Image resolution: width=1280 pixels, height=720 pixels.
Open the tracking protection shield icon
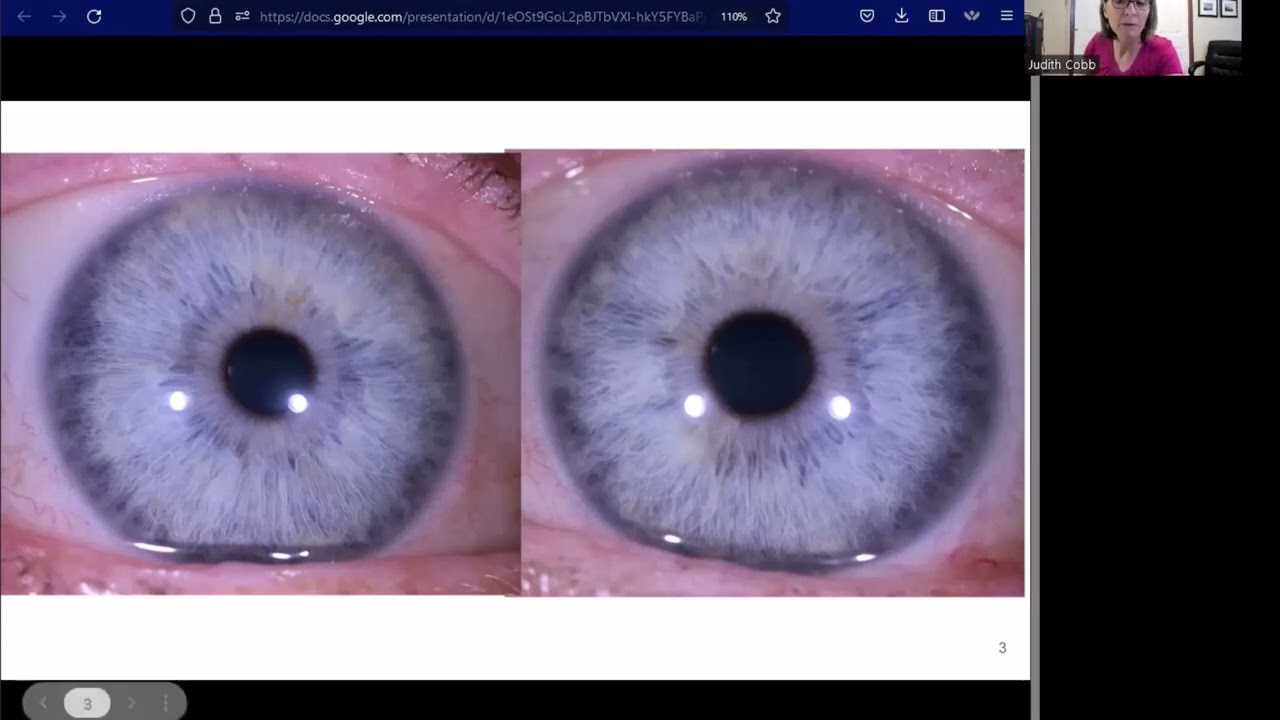point(188,16)
